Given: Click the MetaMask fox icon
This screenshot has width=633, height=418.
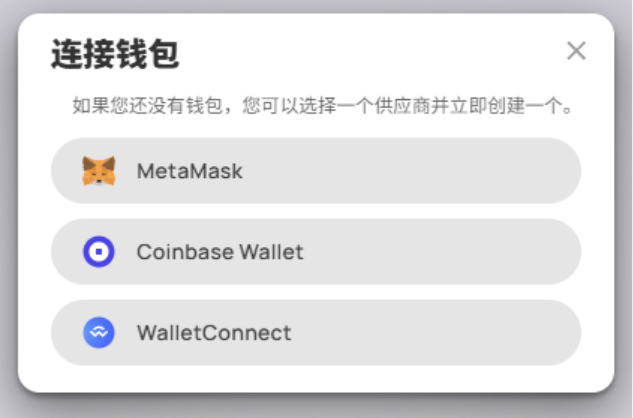Looking at the screenshot, I should click(x=99, y=171).
